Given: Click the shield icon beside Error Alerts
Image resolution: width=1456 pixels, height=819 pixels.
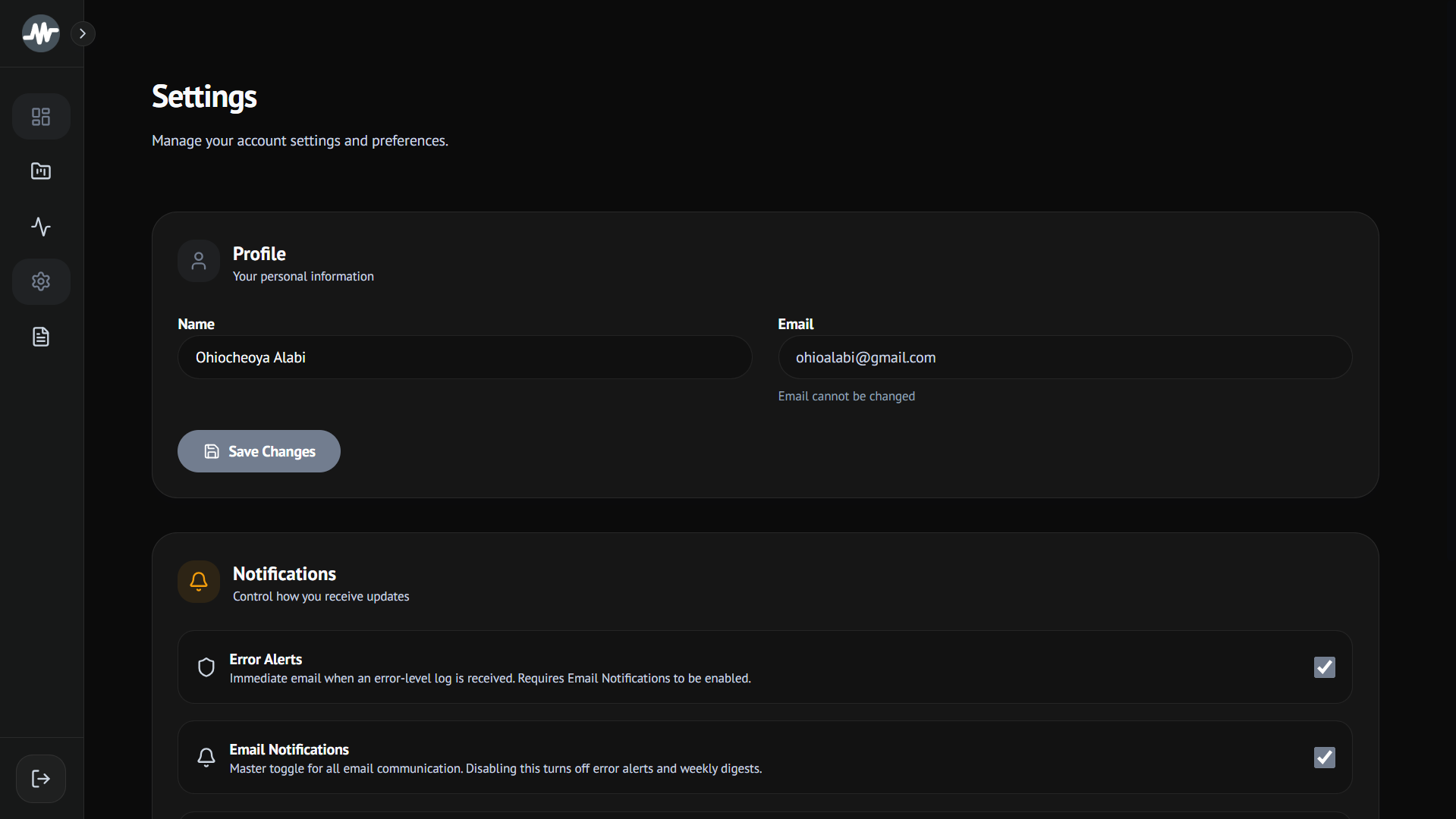Looking at the screenshot, I should coord(206,667).
